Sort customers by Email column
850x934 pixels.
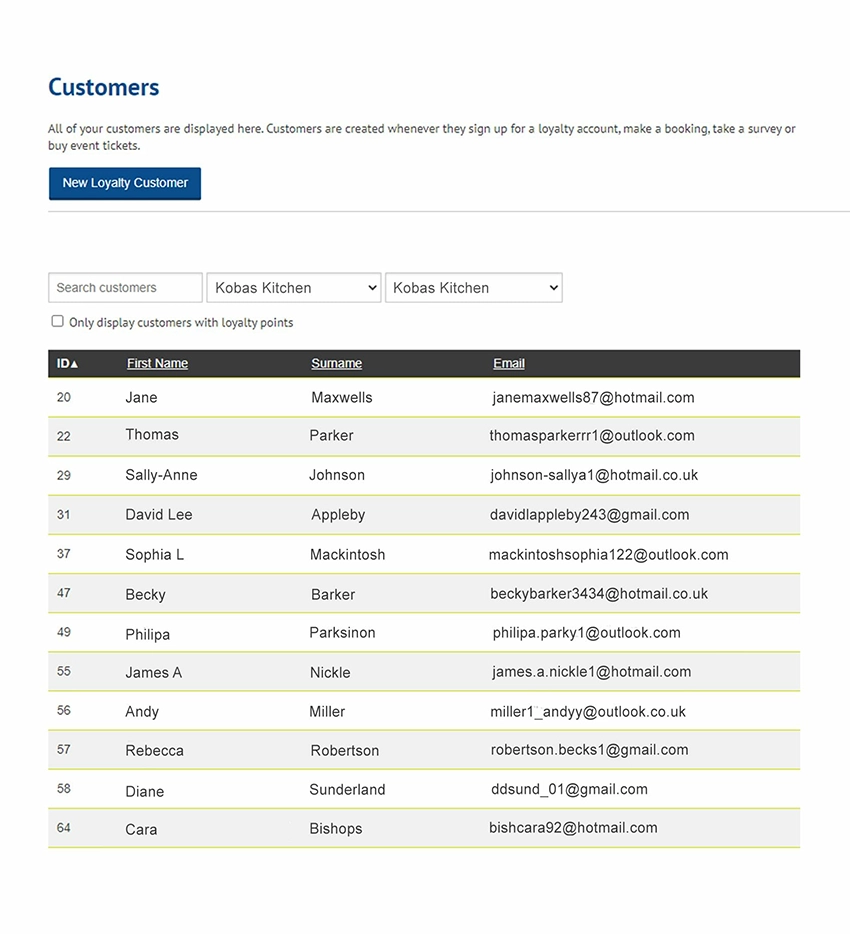click(x=509, y=363)
